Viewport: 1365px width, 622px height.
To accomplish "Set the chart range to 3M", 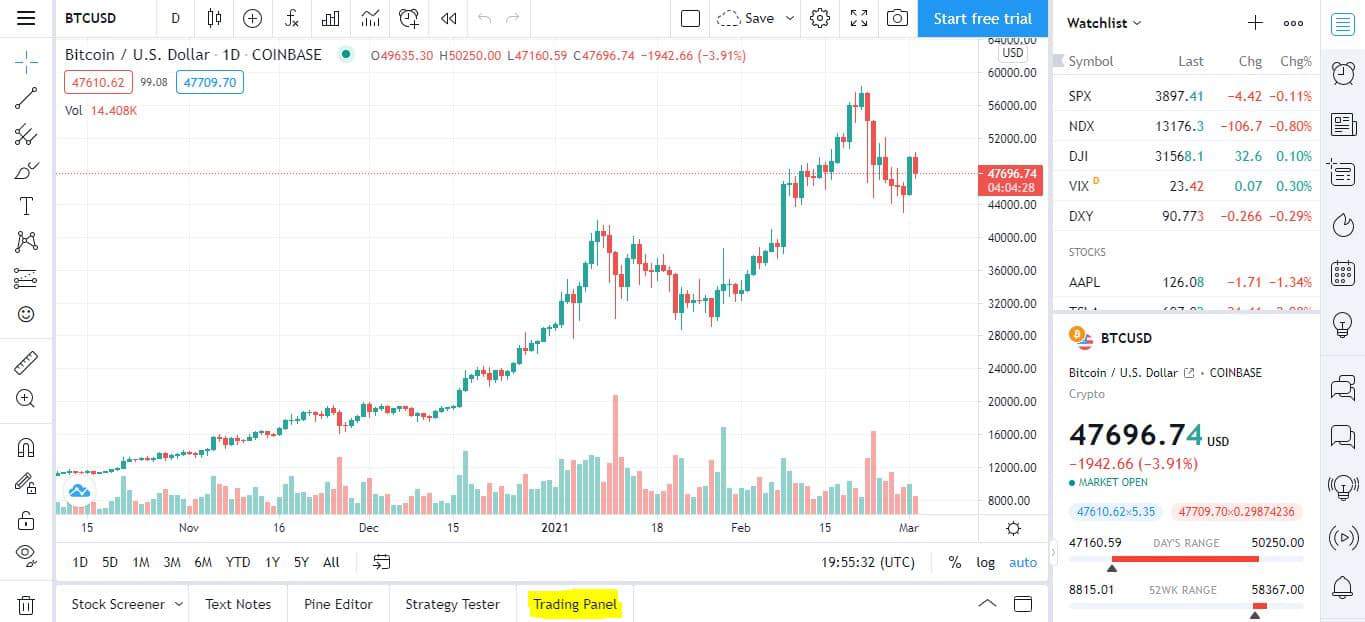I will pos(172,562).
